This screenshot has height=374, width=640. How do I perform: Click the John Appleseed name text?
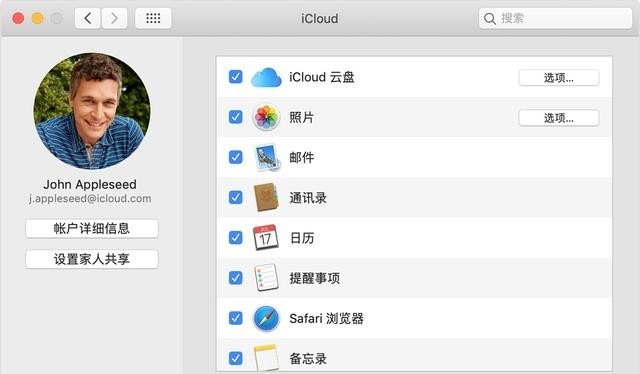point(90,185)
